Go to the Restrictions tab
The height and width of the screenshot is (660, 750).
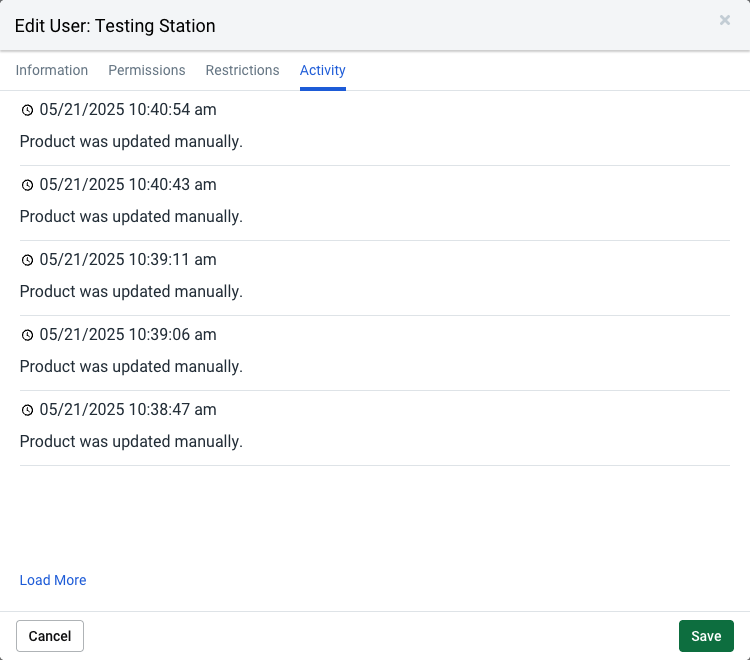click(x=242, y=70)
